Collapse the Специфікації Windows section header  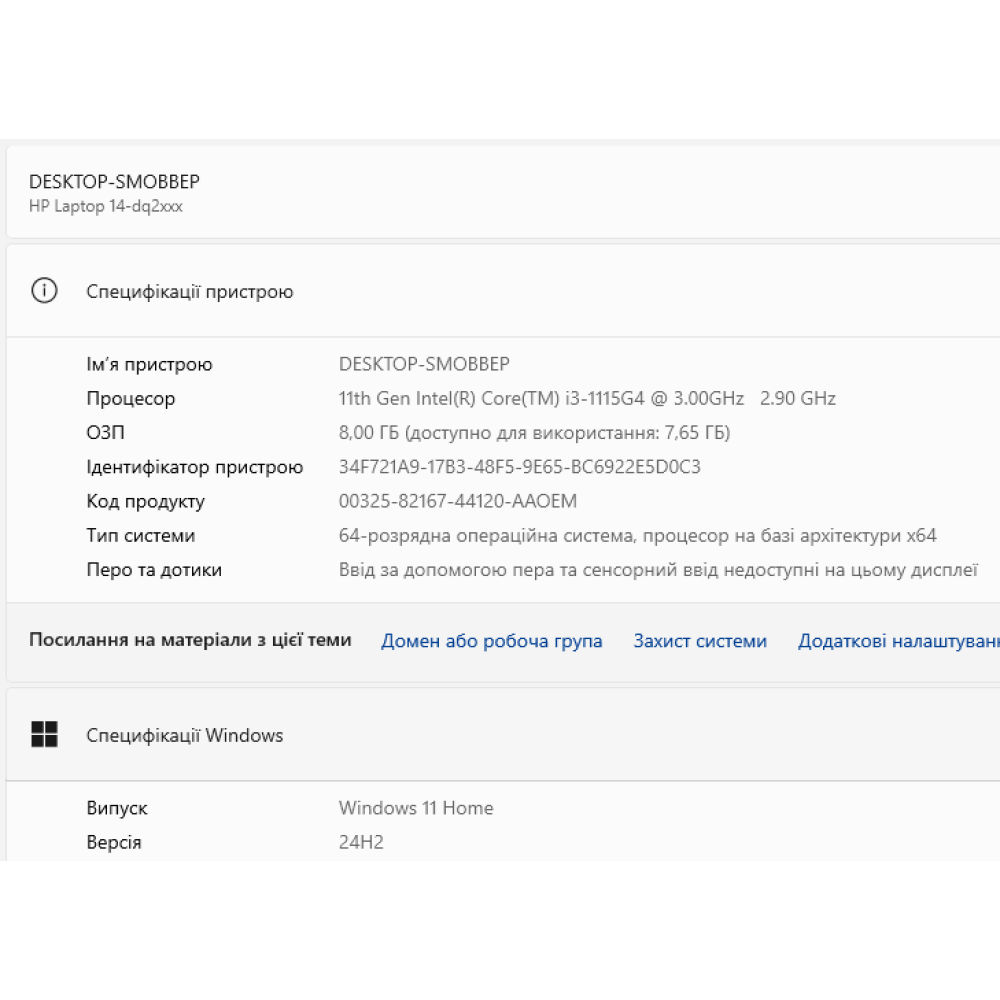pos(500,735)
